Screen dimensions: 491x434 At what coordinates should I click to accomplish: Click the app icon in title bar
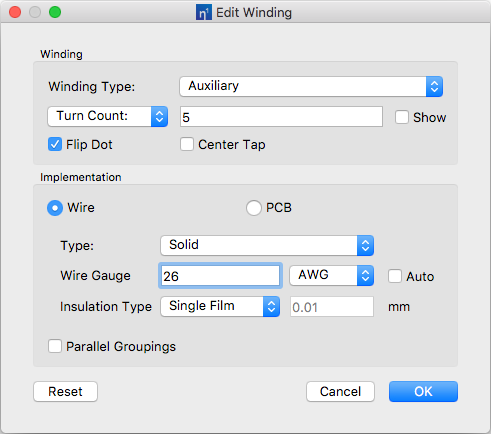point(204,13)
